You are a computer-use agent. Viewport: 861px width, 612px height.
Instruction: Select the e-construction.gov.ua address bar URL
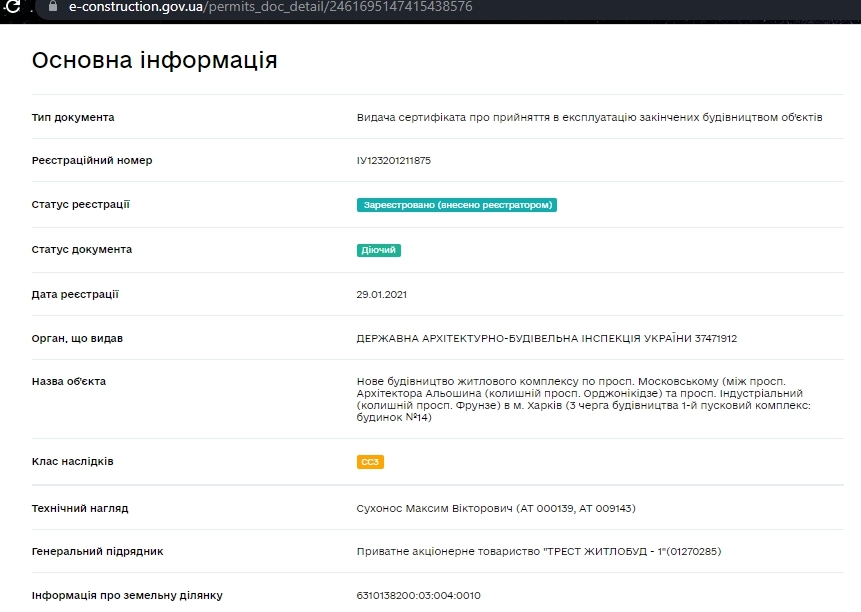click(x=271, y=7)
